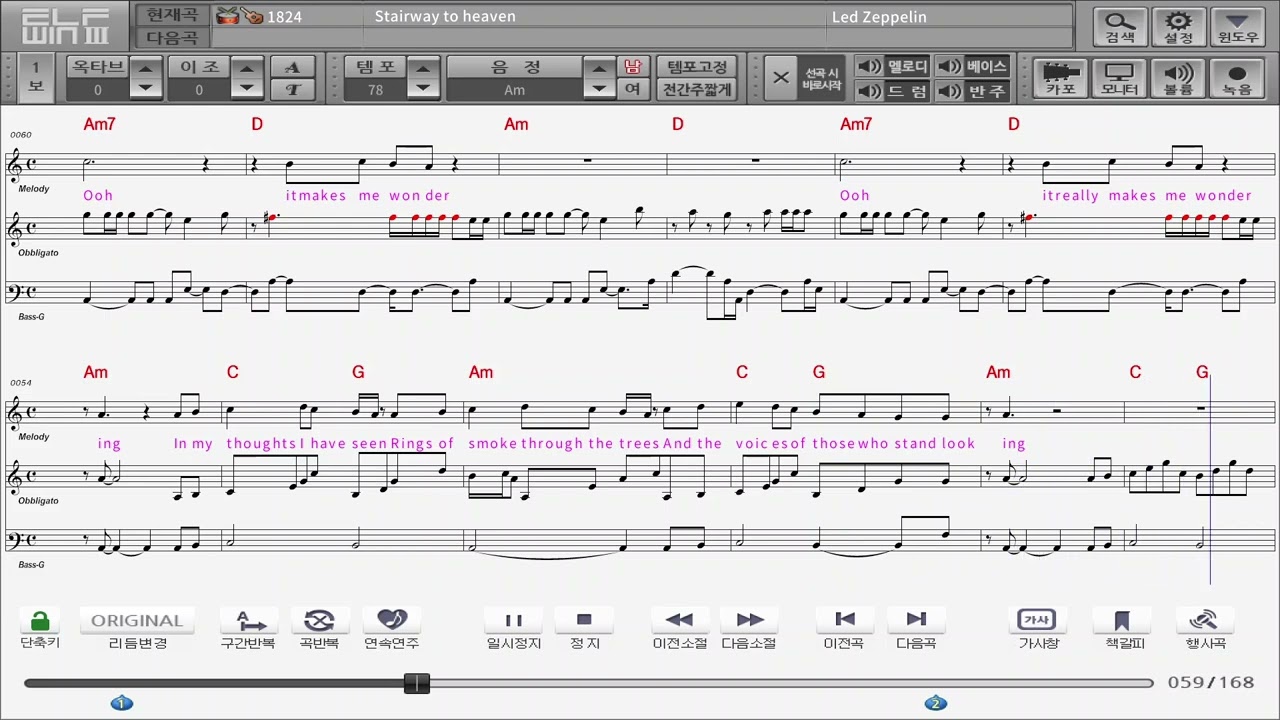Click the bold A font style button
The image size is (1280, 720).
coord(293,67)
